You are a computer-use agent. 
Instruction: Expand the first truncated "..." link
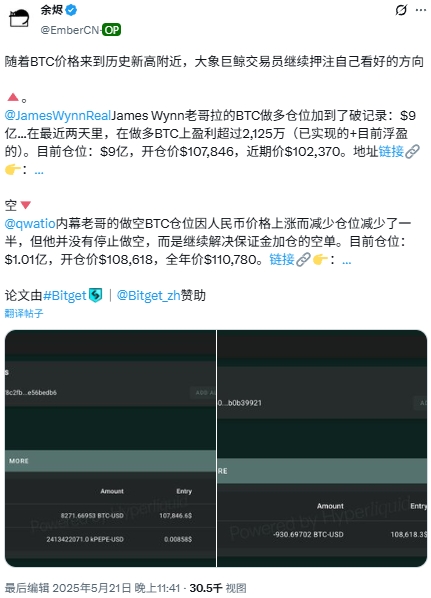pyautogui.click(x=39, y=170)
